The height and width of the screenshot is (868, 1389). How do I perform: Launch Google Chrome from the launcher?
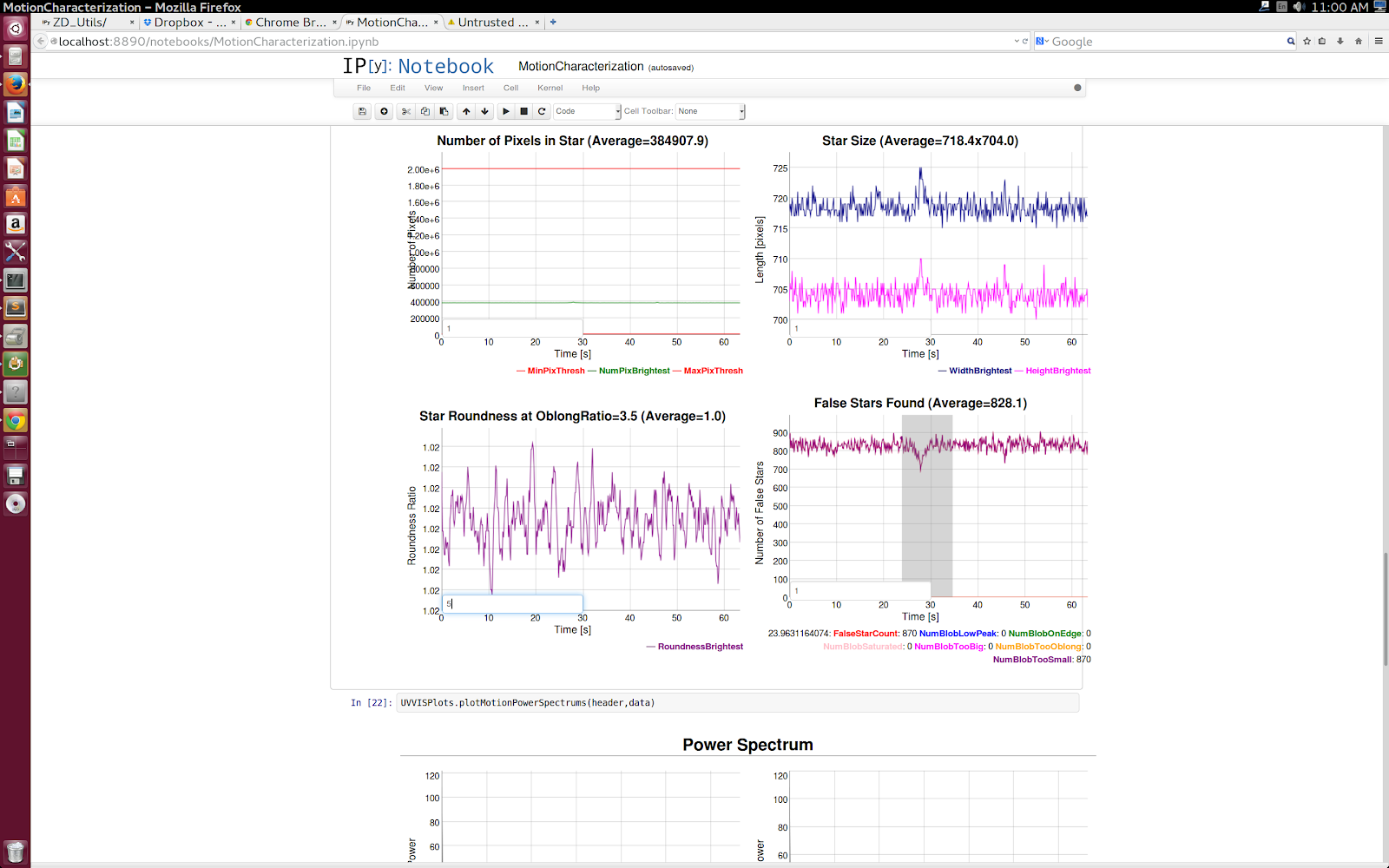pos(16,421)
